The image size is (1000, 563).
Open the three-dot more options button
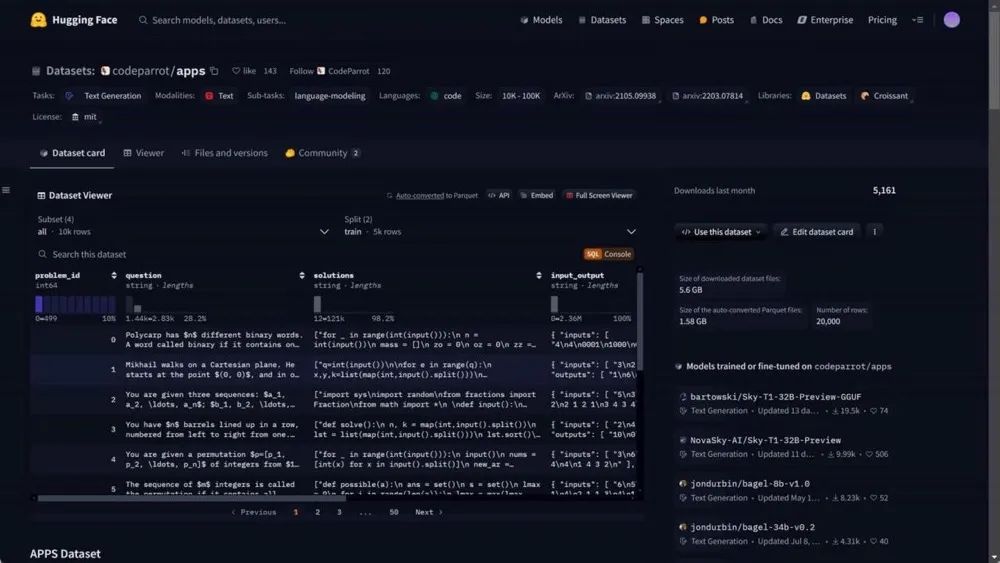[x=874, y=231]
